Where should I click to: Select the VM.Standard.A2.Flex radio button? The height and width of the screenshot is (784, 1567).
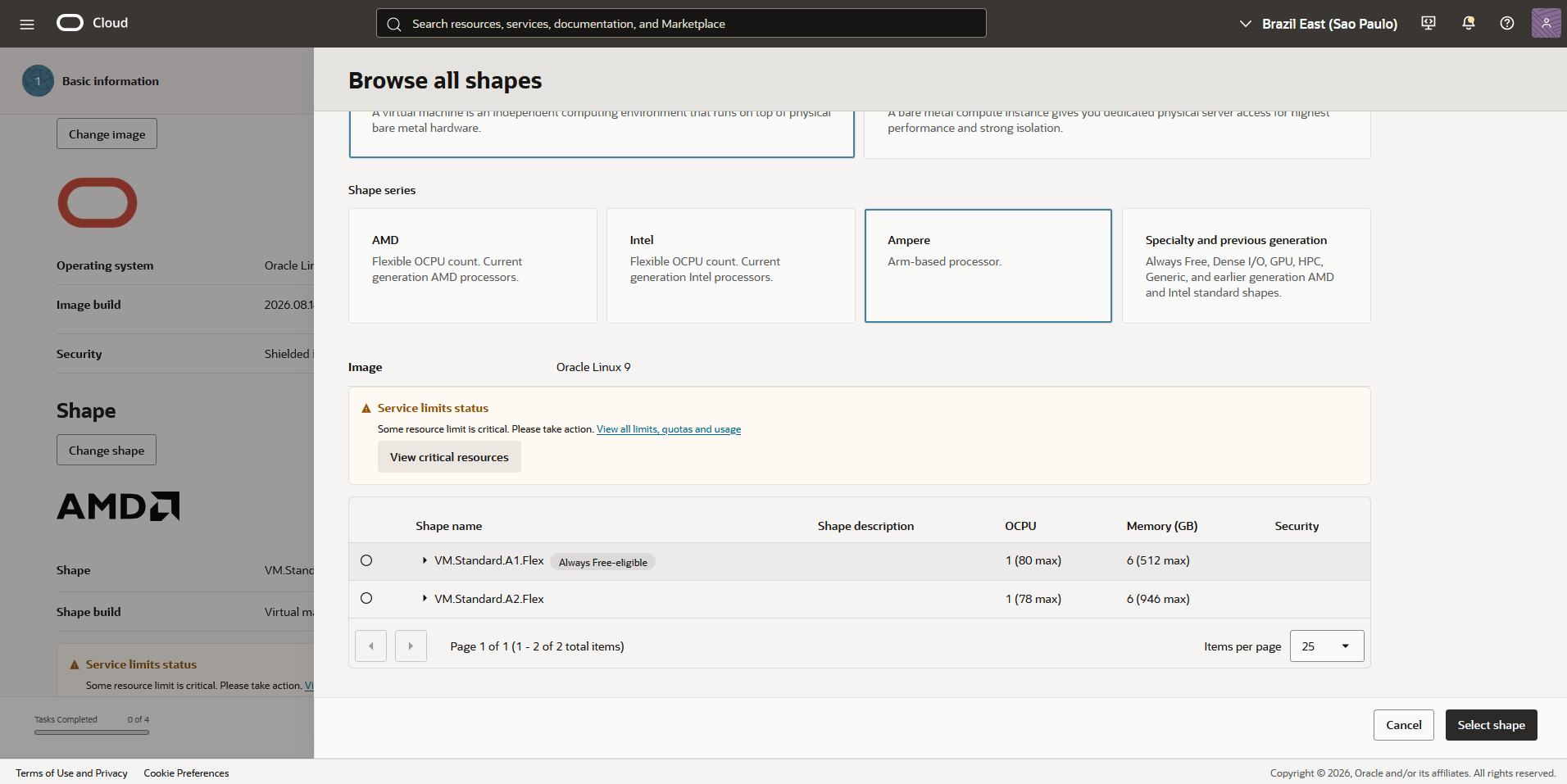pos(366,598)
